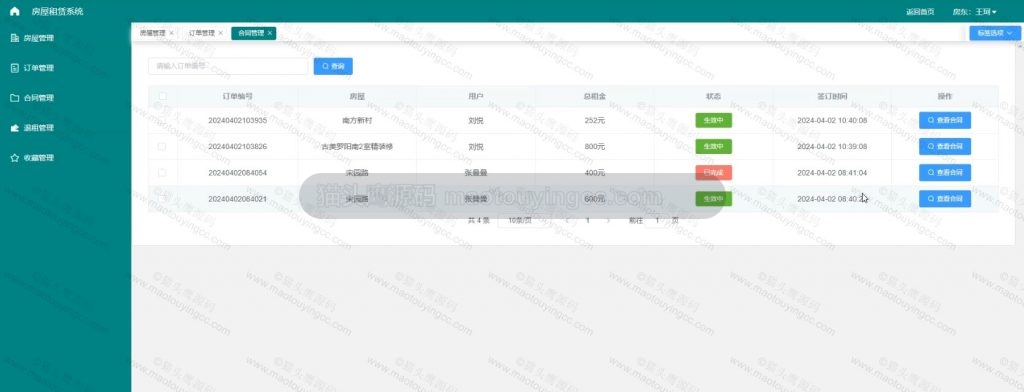Click the 生效中 tag in the 800元 row
This screenshot has height=392, width=1024.
click(x=713, y=146)
